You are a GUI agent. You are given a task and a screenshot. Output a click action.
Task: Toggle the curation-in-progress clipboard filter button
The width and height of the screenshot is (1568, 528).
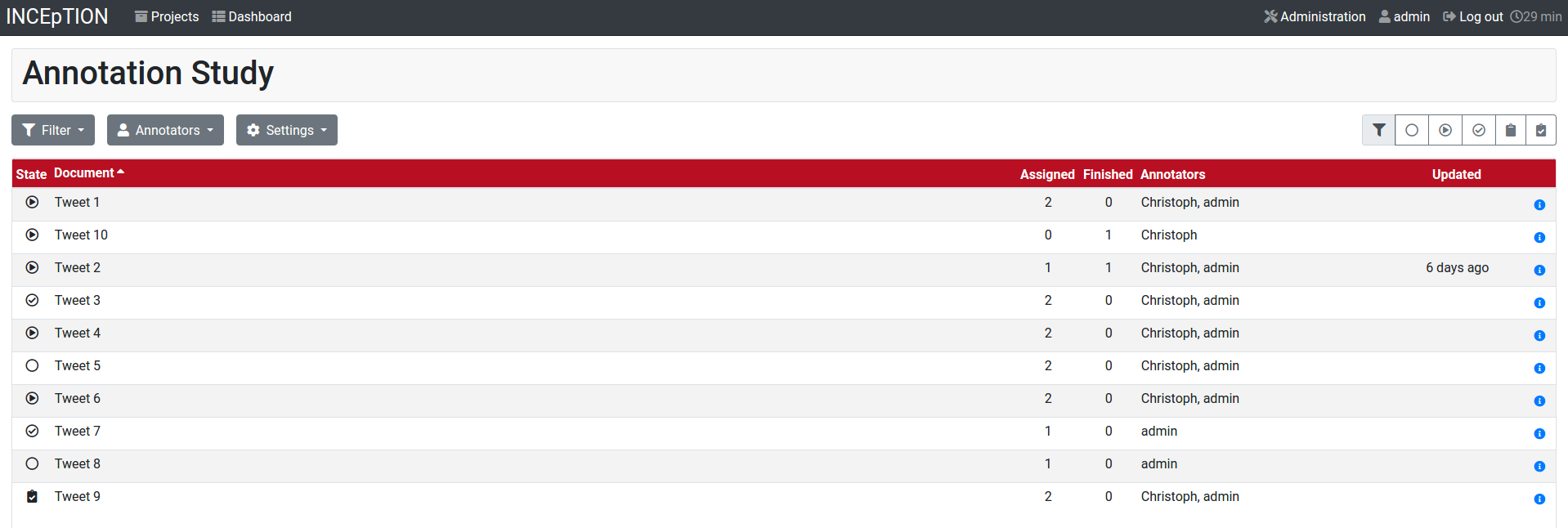point(1511,130)
